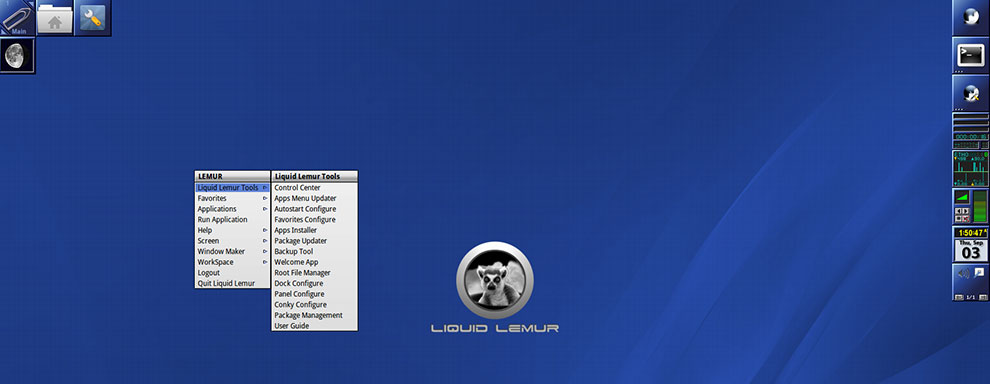The image size is (990, 384).
Task: Click the timer counter dockapp
Action: tap(971, 136)
